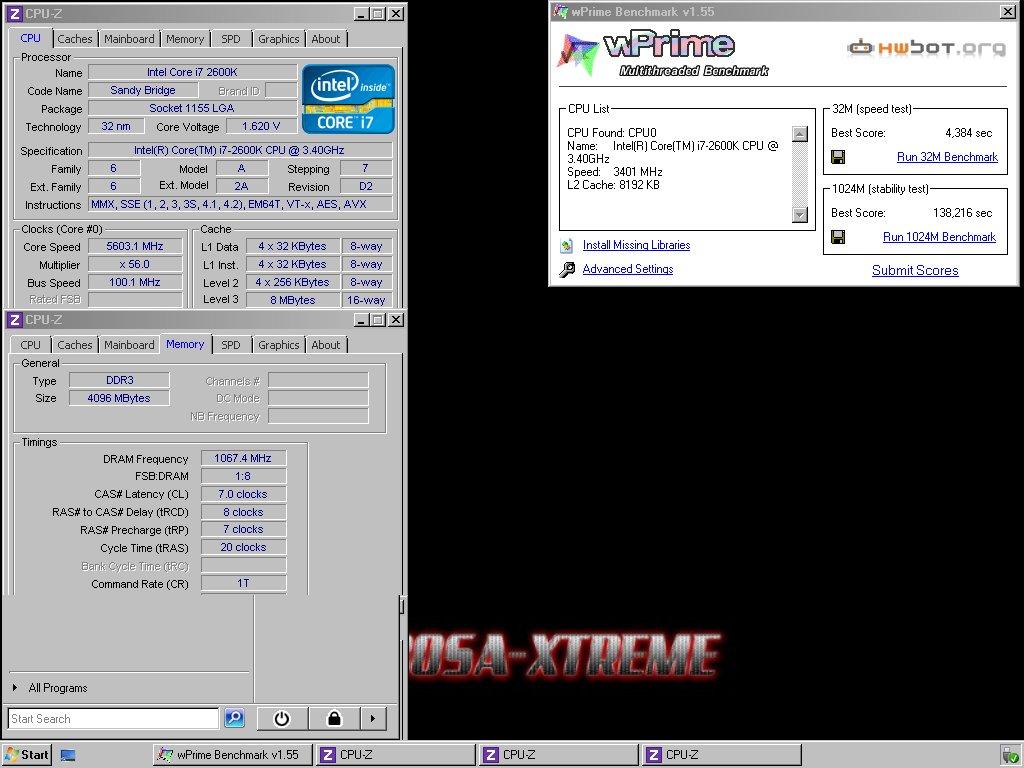Viewport: 1024px width, 768px height.
Task: Open Caches tab in lower CPU-Z window
Action: (75, 345)
